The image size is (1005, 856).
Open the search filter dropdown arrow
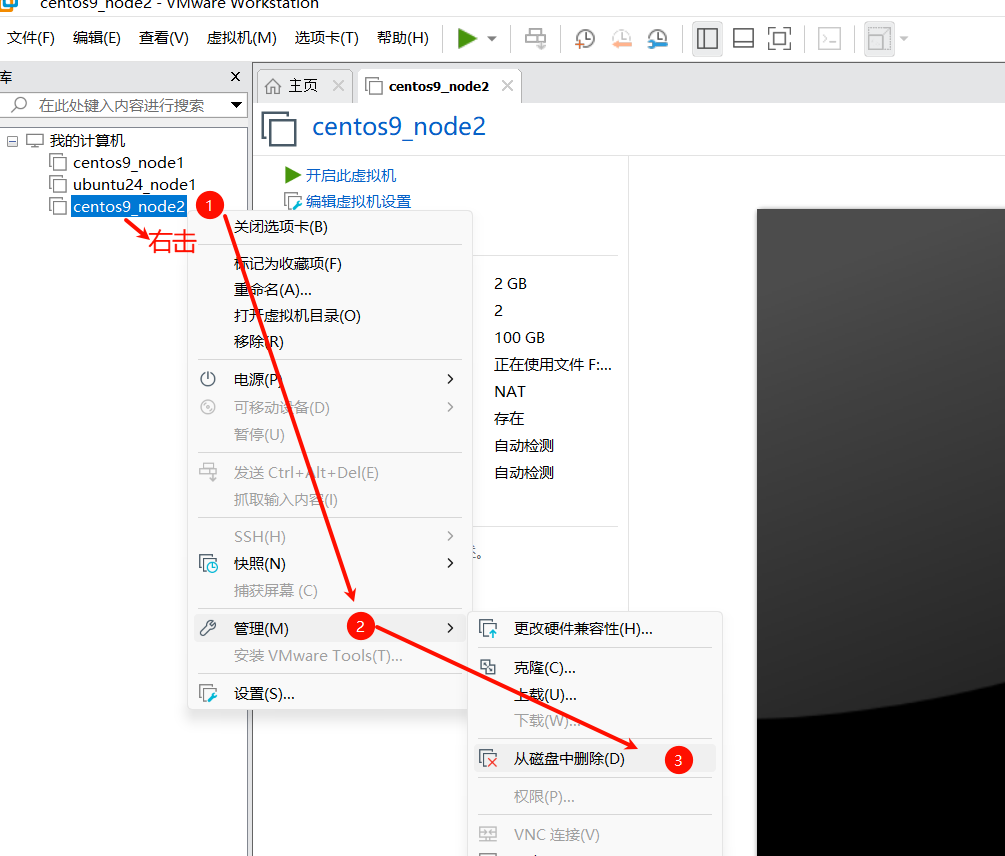[x=237, y=105]
